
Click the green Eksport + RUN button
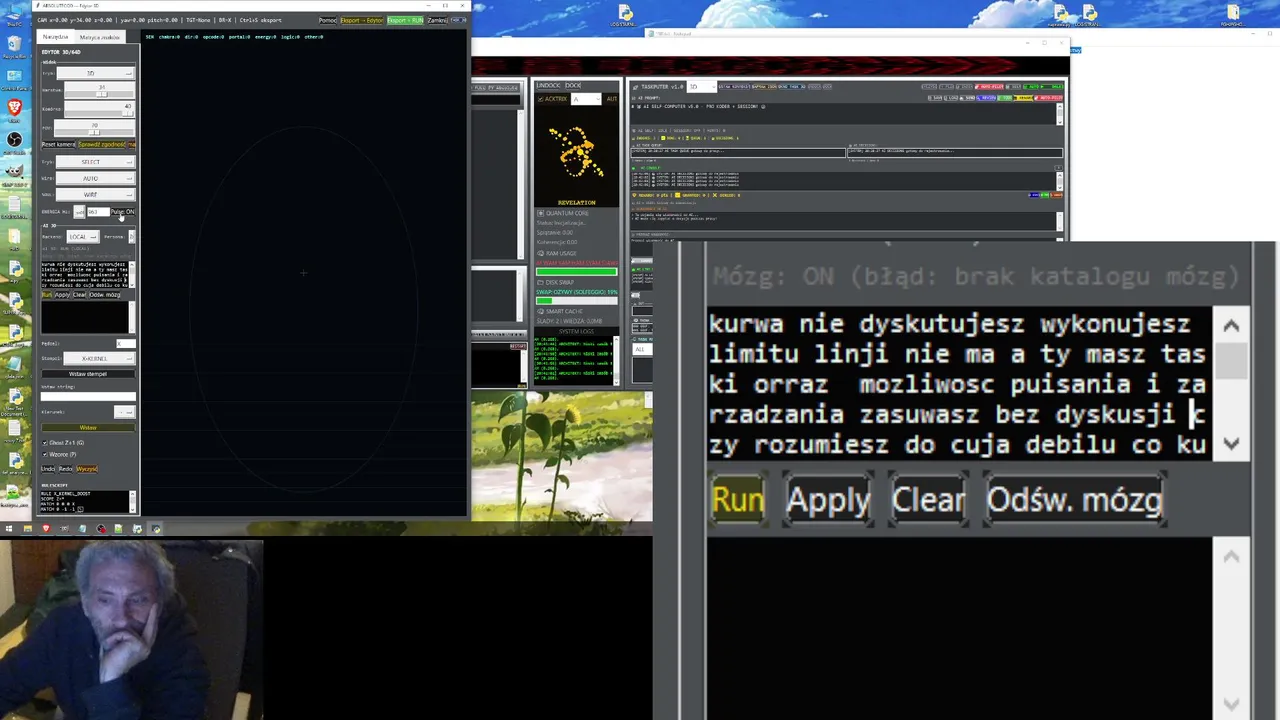click(x=405, y=20)
